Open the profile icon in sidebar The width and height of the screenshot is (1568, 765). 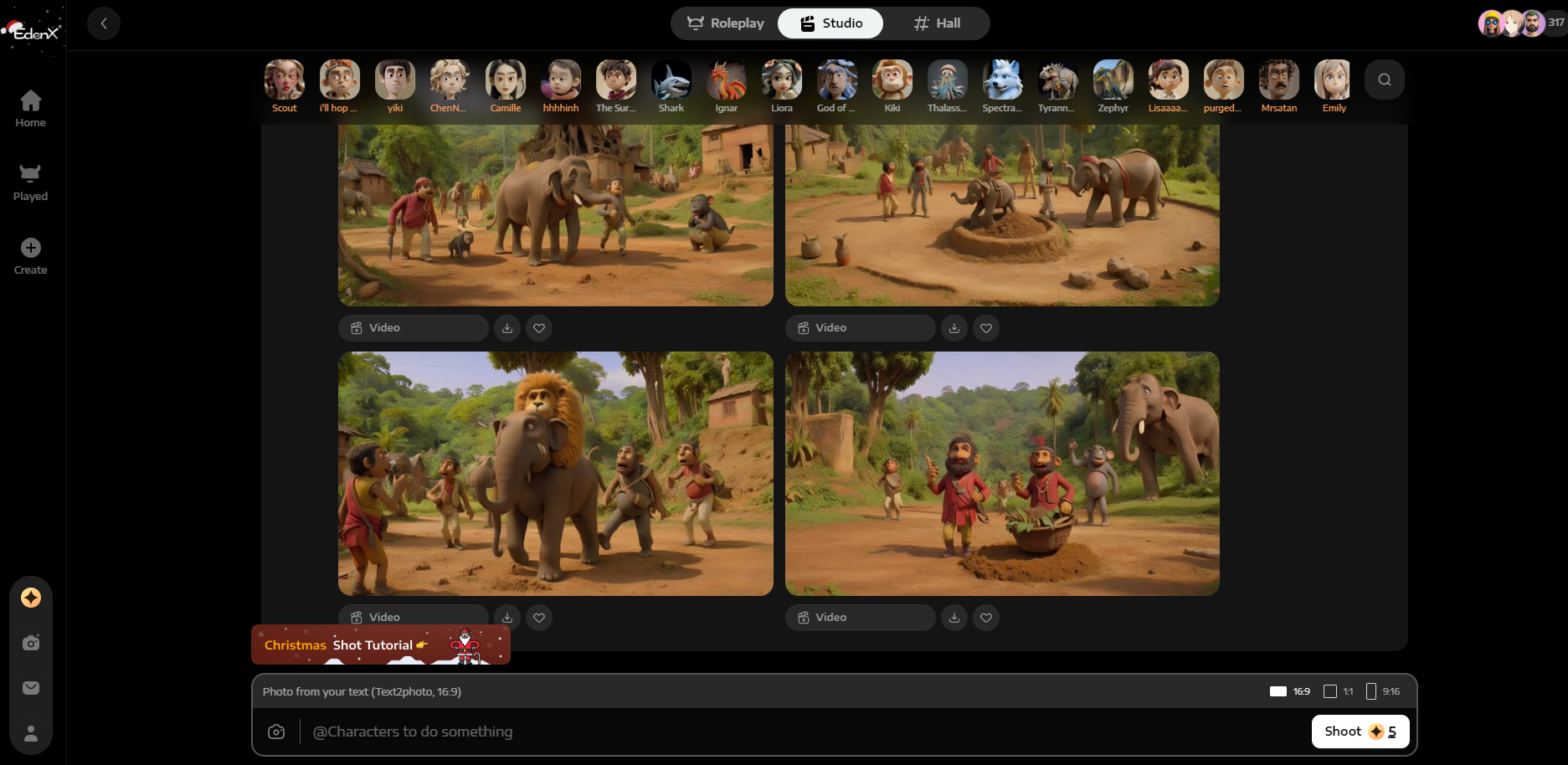[x=31, y=733]
